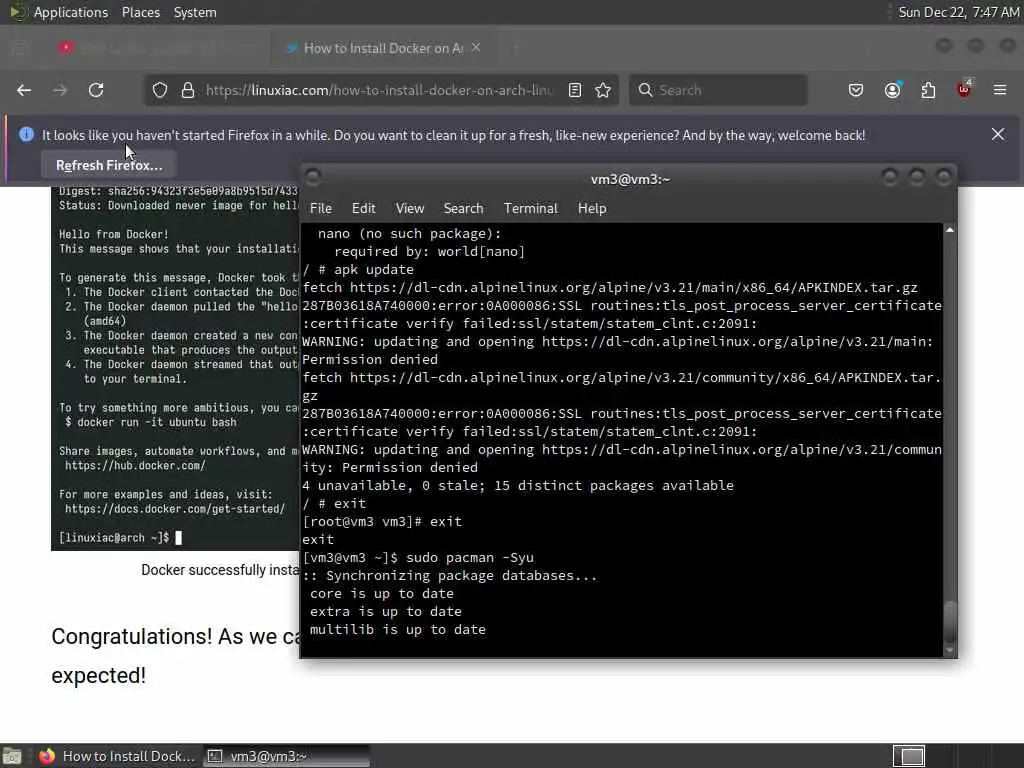The image size is (1024, 768).
Task: Open the terminal Help menu
Action: click(x=592, y=208)
